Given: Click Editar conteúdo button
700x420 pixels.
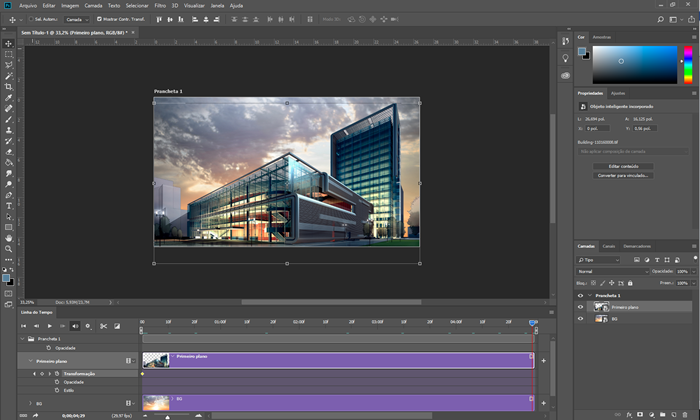Looking at the screenshot, I should [x=623, y=166].
